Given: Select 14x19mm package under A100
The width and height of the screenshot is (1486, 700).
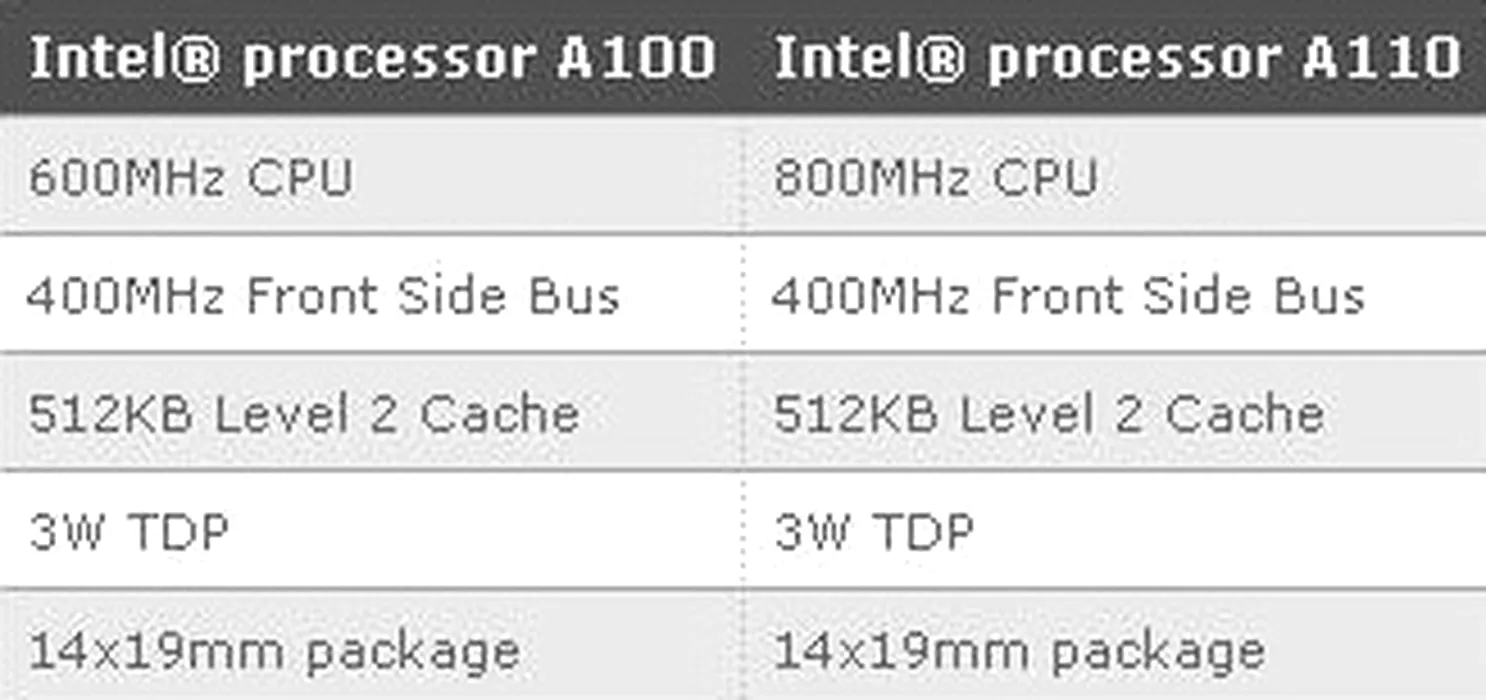Looking at the screenshot, I should coord(372,646).
